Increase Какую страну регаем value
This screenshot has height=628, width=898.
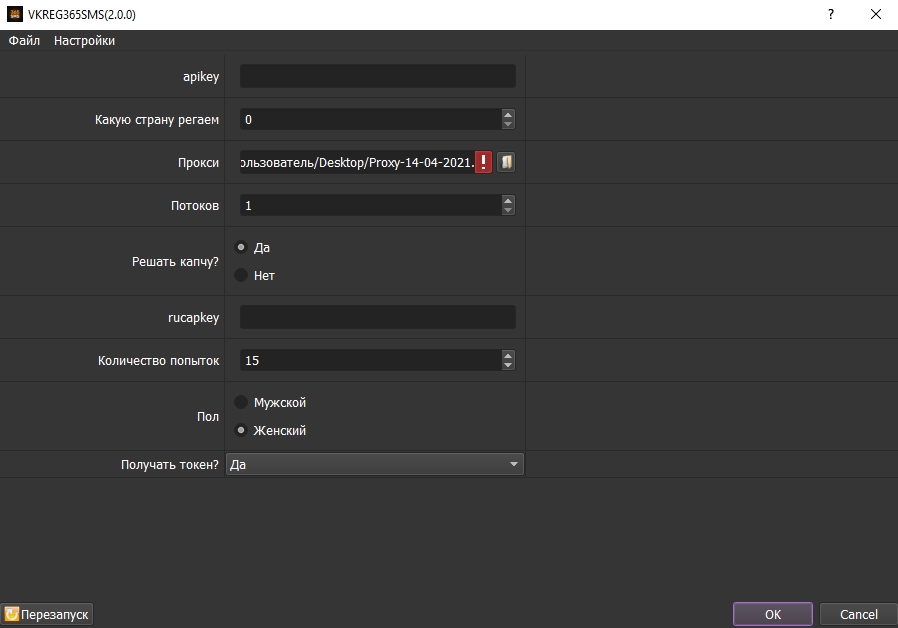(508, 115)
